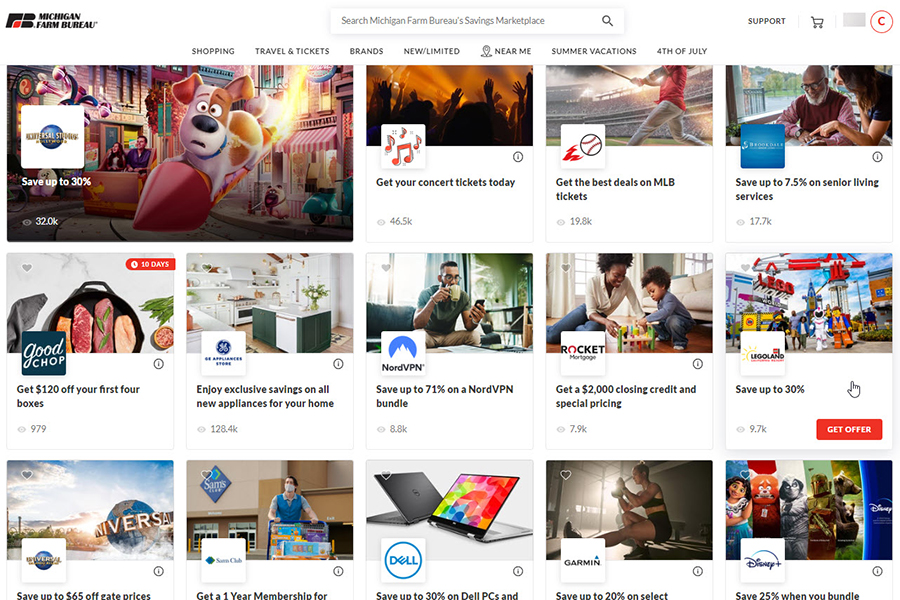Open the 4th of July section
900x600 pixels.
pyautogui.click(x=682, y=51)
